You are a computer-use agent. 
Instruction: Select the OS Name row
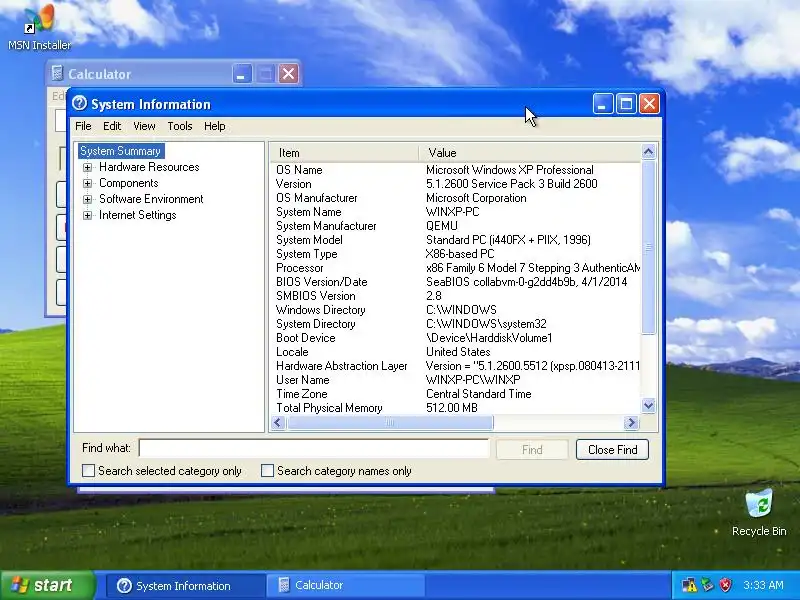pos(455,170)
